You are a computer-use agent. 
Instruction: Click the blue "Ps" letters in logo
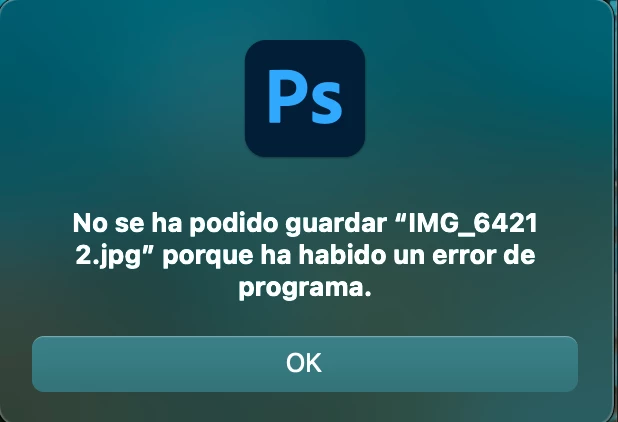coord(305,97)
